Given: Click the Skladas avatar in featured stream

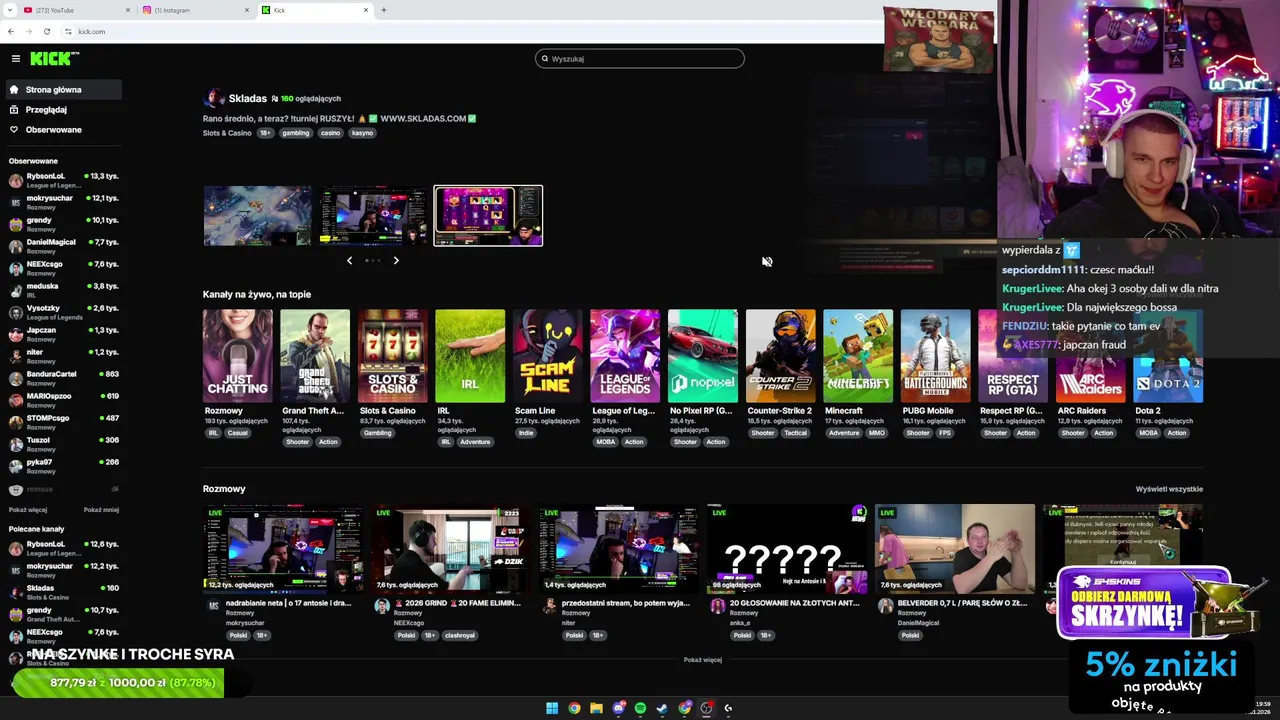Looking at the screenshot, I should coord(213,98).
